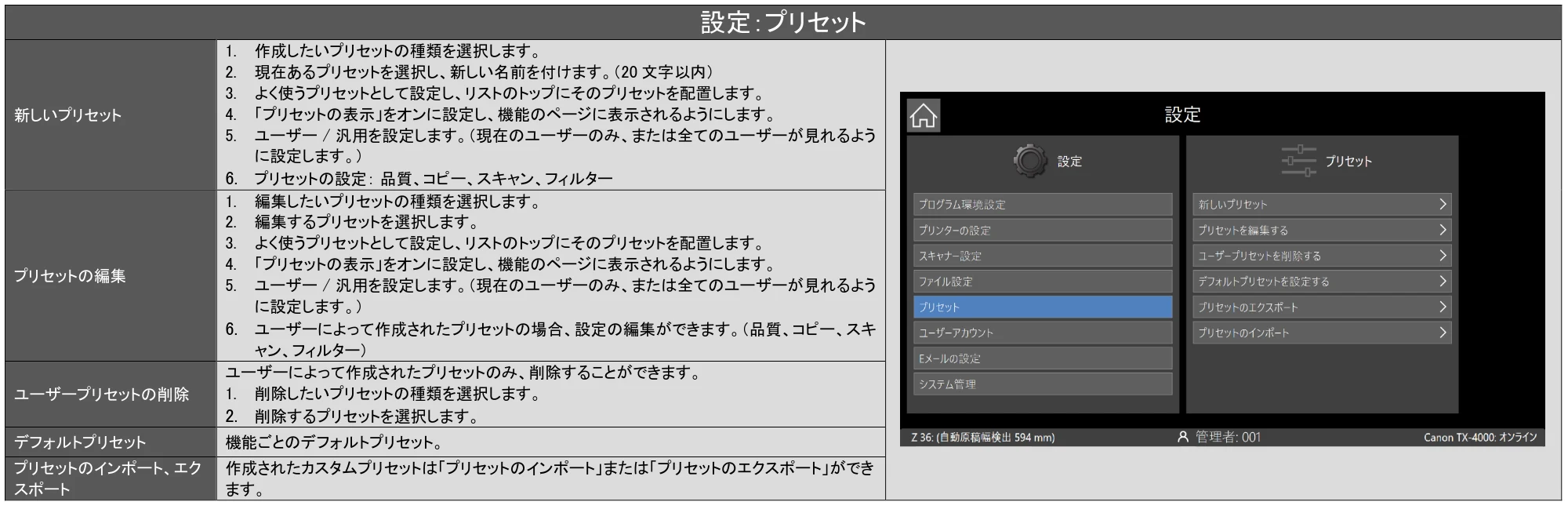
Task: Click the 設定:プリセット table header
Action: click(x=783, y=22)
